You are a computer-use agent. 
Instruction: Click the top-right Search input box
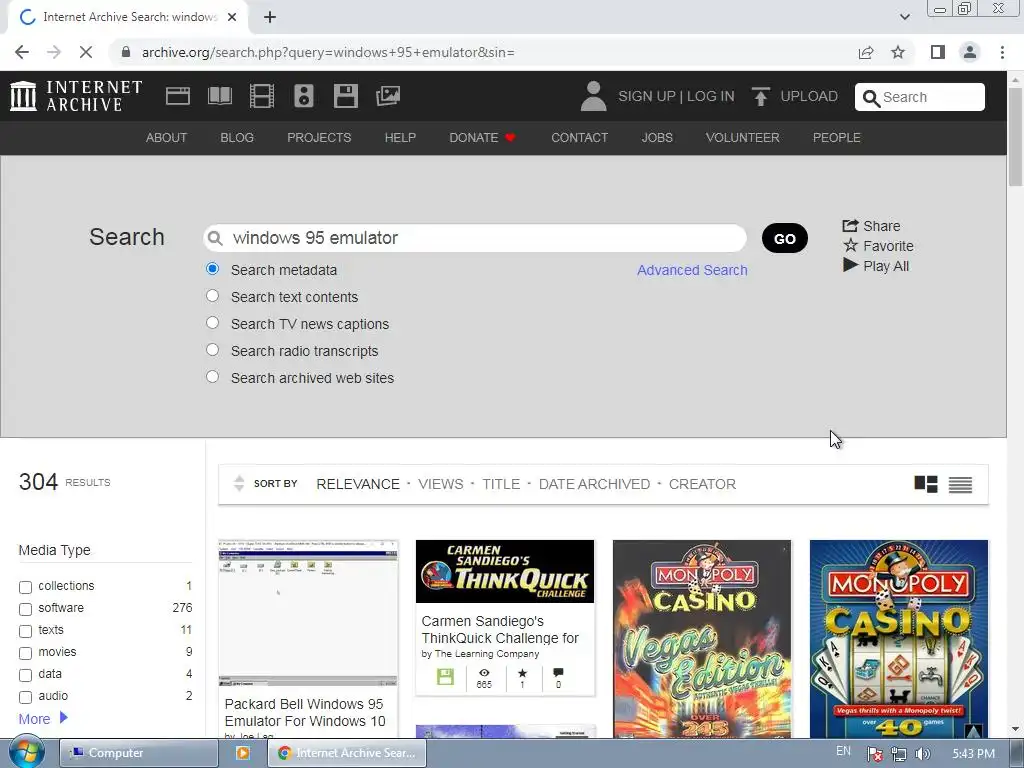[x=920, y=97]
